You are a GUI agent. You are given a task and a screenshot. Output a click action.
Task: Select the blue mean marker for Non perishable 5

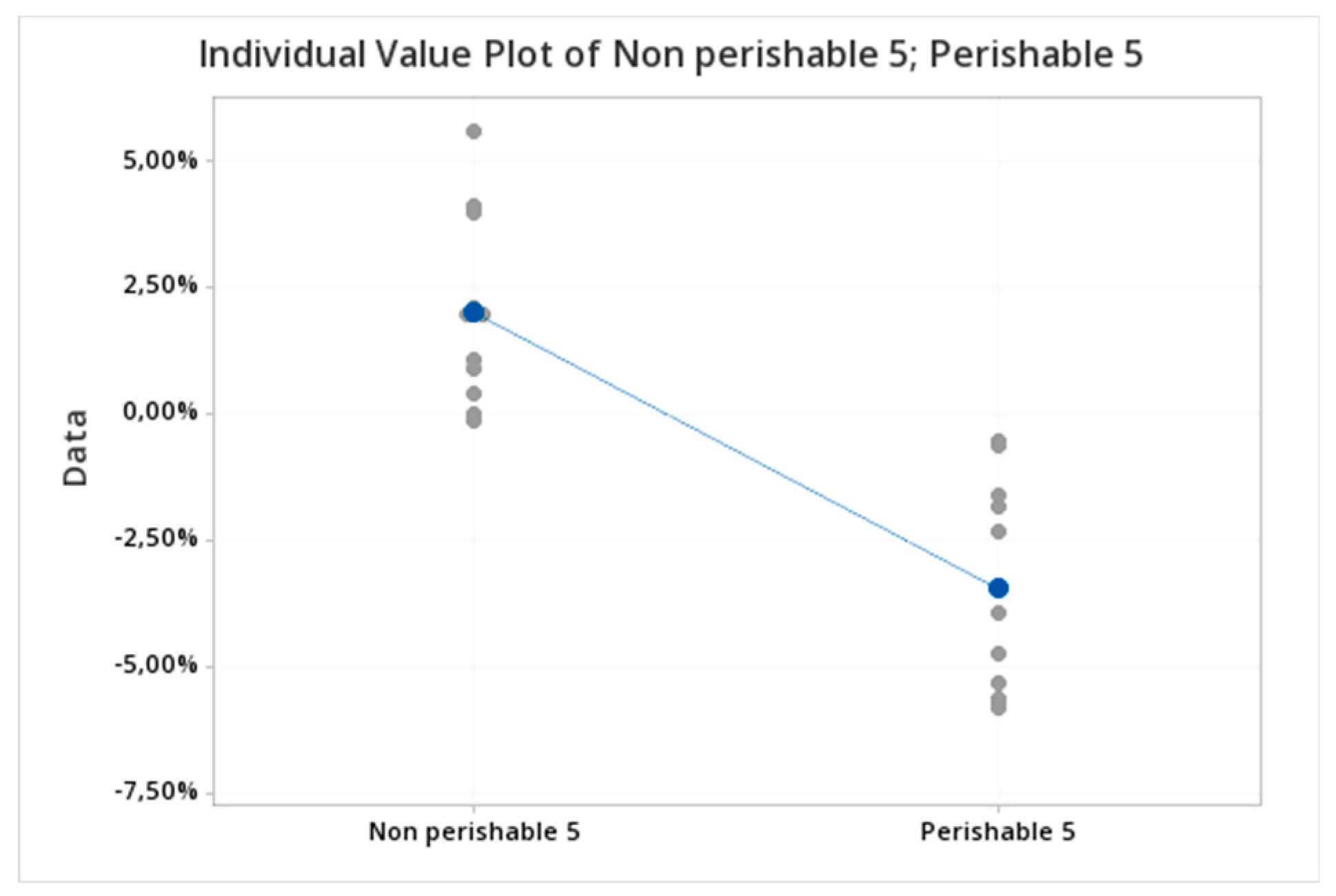point(474,312)
